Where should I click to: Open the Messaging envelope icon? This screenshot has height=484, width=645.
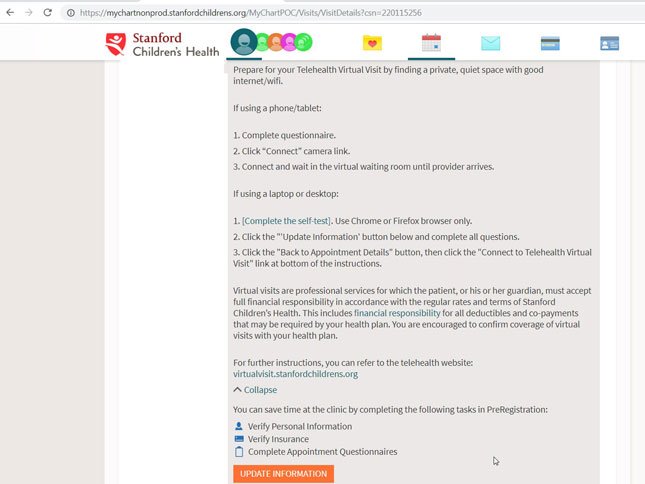tap(490, 43)
